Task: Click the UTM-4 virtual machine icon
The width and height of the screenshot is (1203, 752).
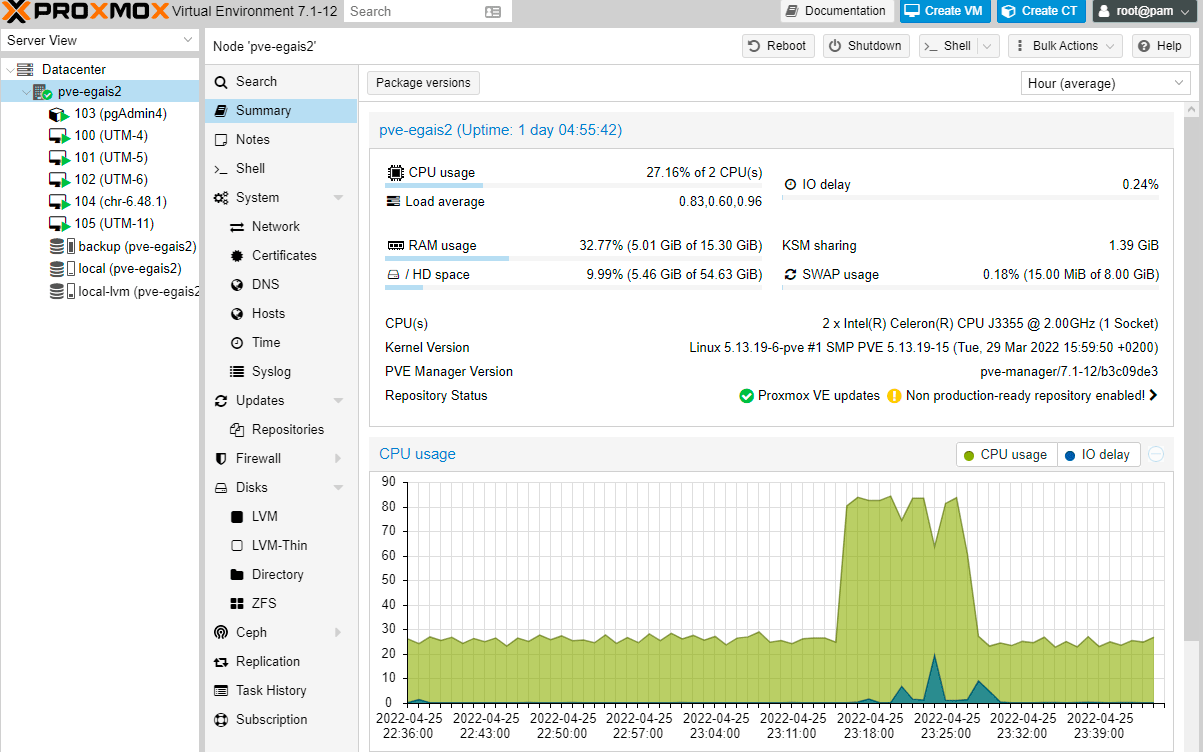Action: (x=59, y=136)
